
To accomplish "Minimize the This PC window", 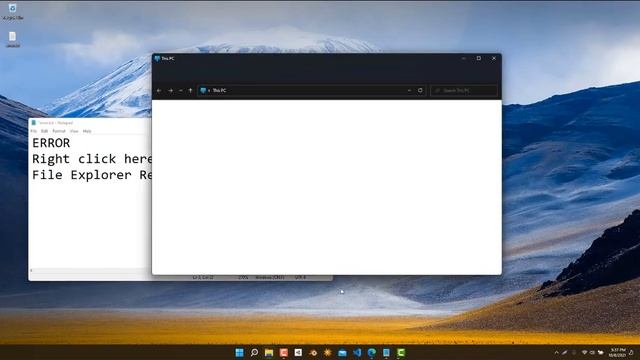I will coord(464,58).
